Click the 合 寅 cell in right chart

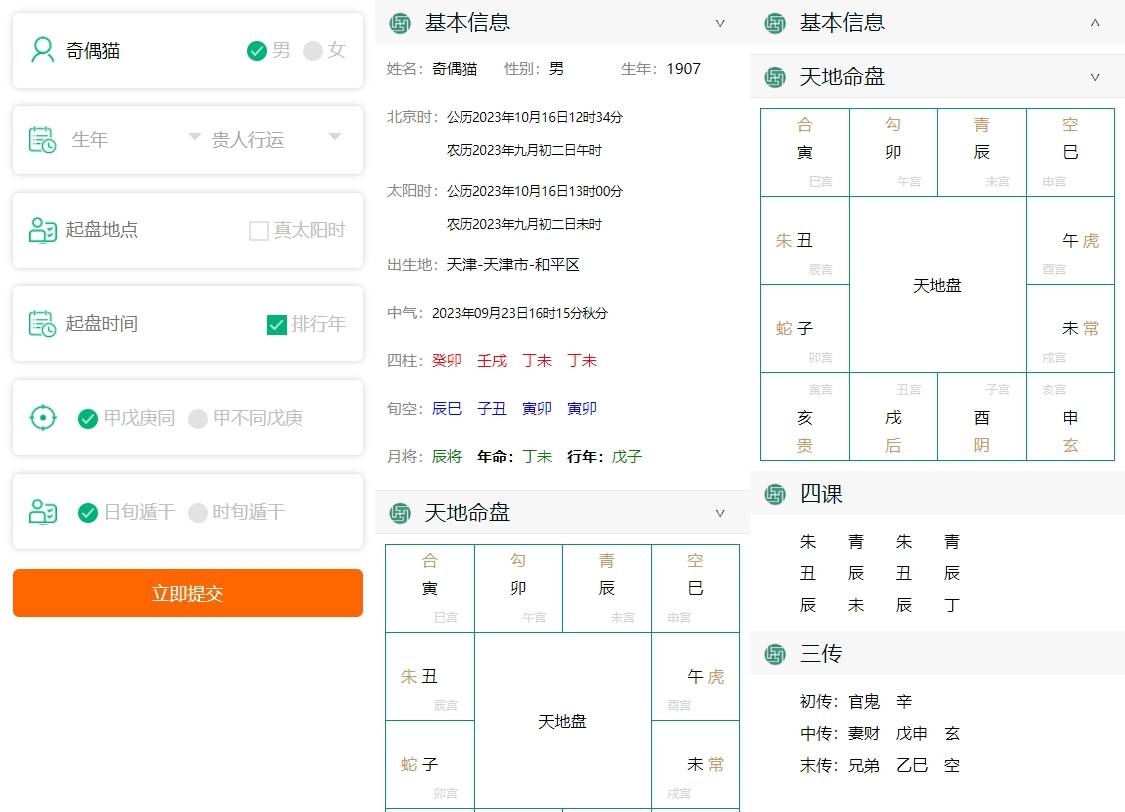[x=805, y=152]
